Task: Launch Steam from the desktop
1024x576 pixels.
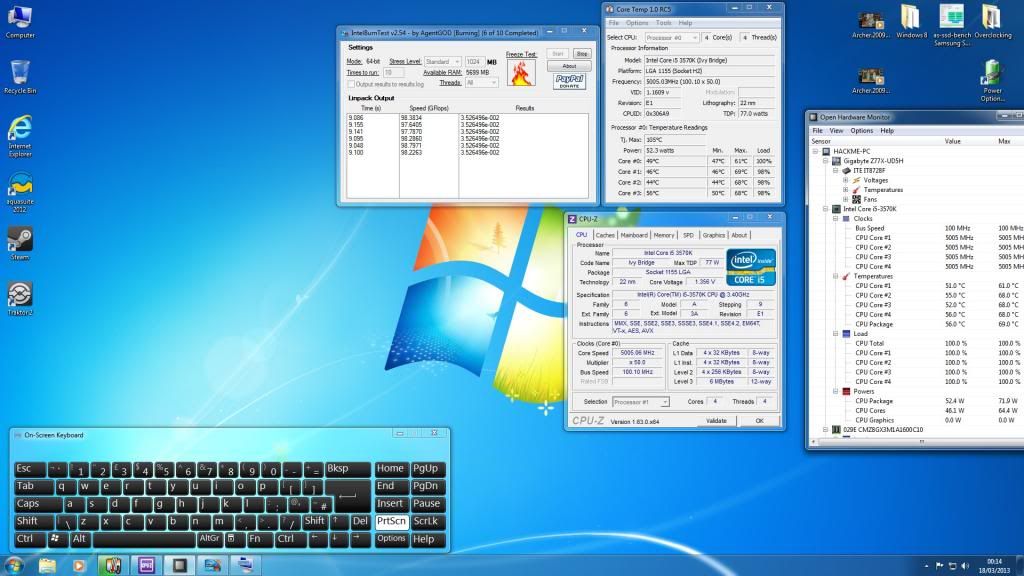Action: tap(20, 244)
